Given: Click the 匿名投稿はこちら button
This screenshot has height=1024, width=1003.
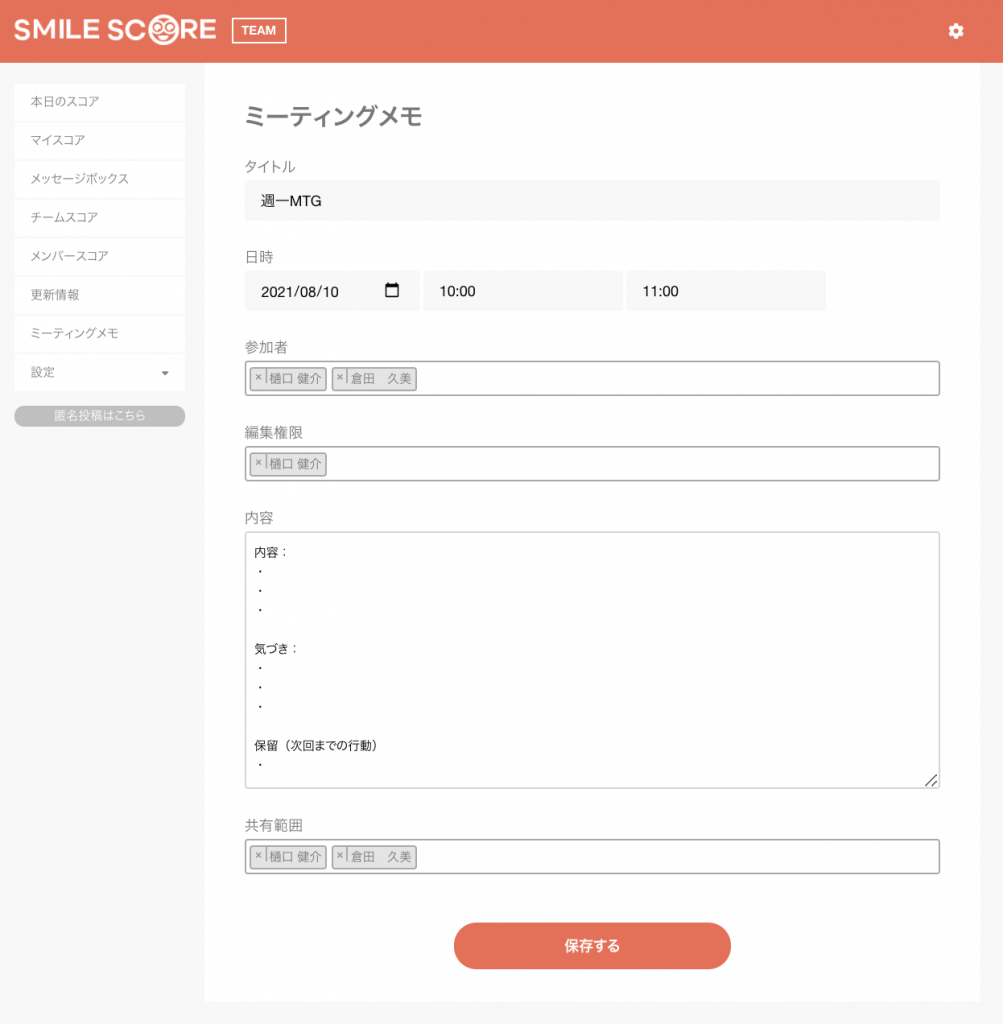Looking at the screenshot, I should point(100,416).
